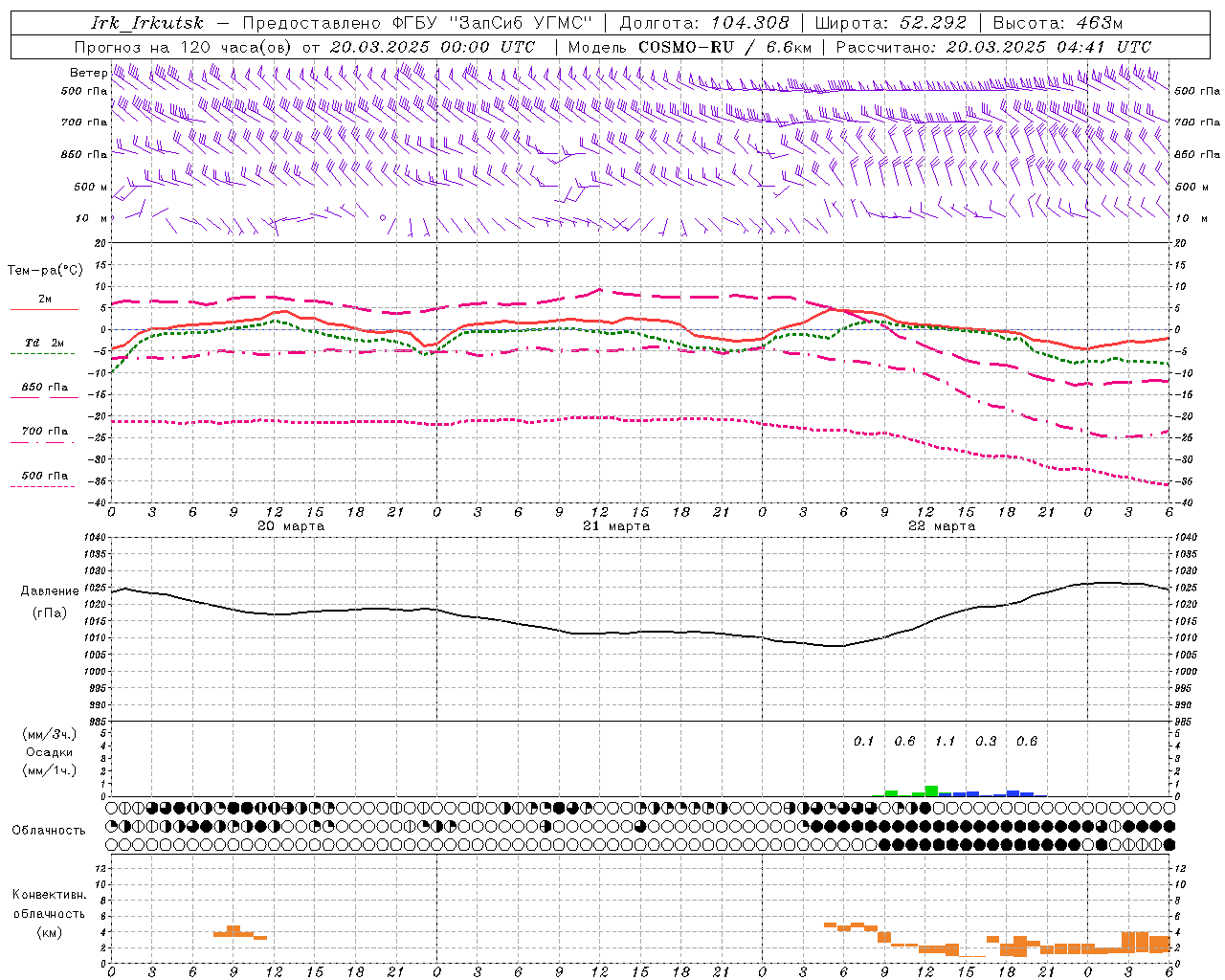Click the 0.1 precipitation amount value
This screenshot has height=980, width=1225.
click(x=863, y=741)
